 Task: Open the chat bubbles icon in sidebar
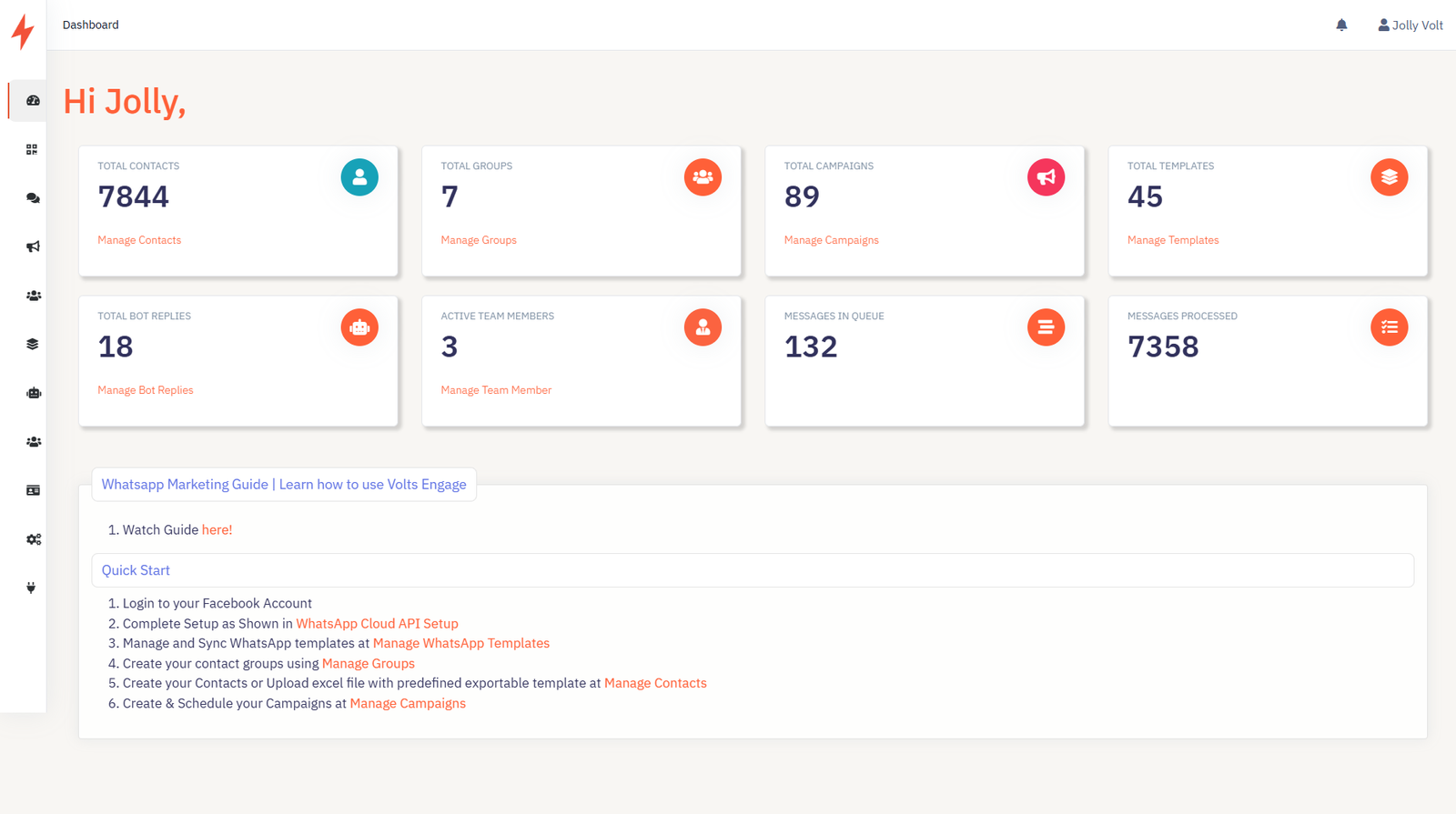(33, 198)
